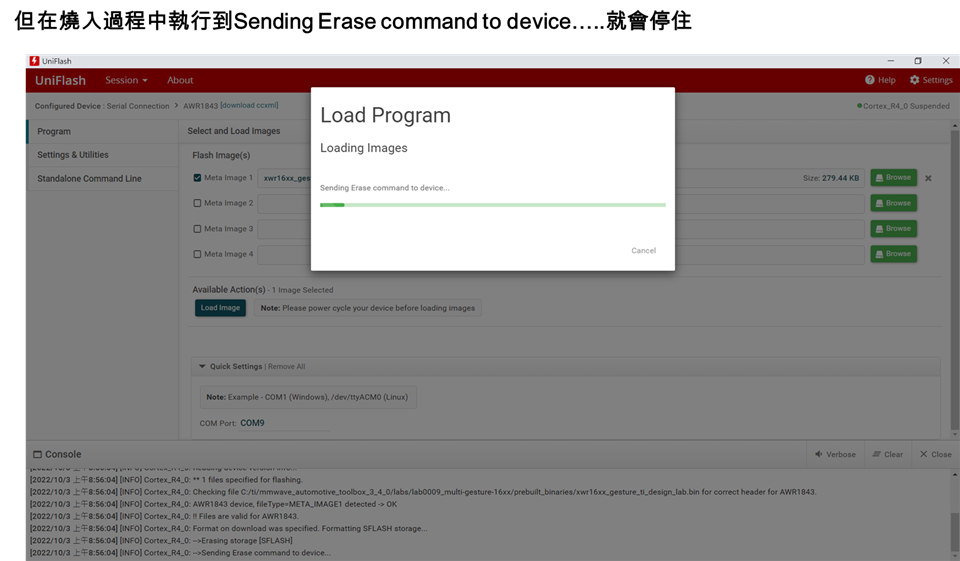960x561 pixels.
Task: Browse file for Meta Image 1
Action: tap(893, 178)
